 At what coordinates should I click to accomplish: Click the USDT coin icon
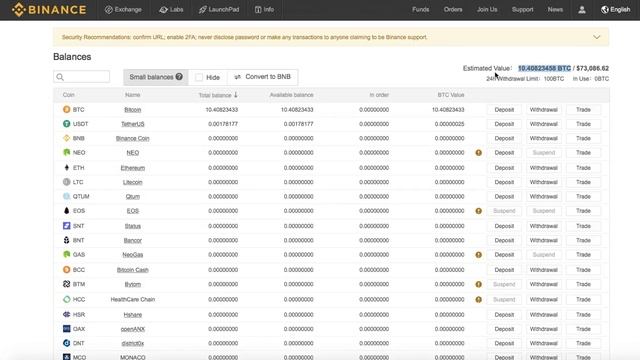[67, 124]
